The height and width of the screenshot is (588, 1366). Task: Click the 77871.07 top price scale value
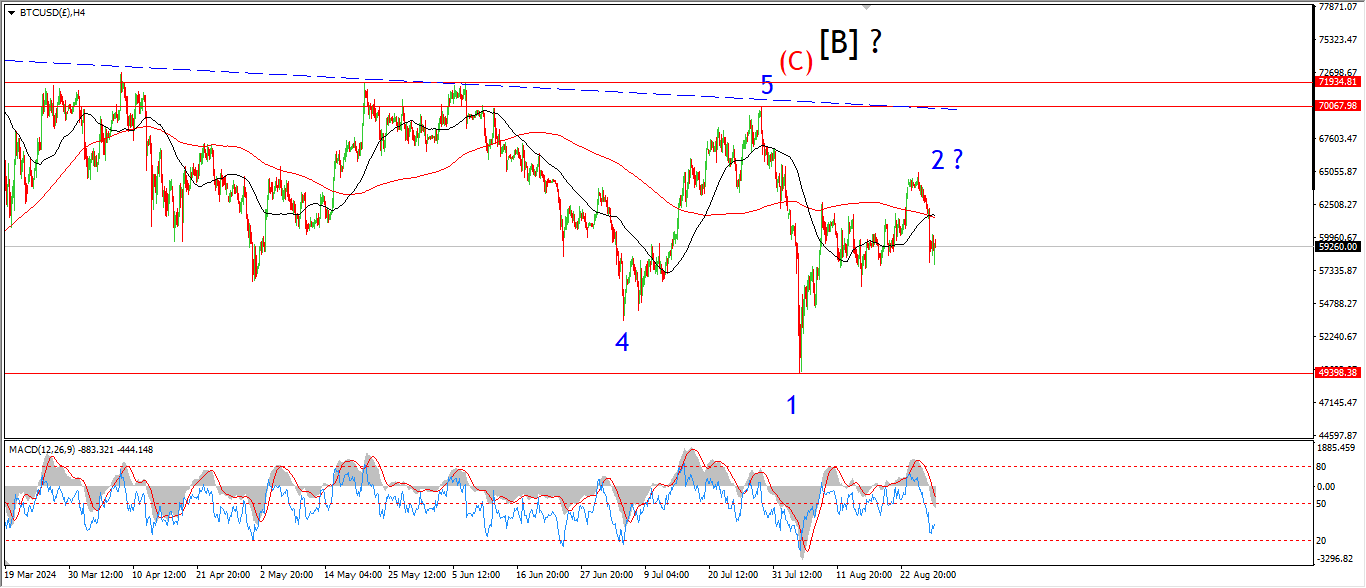pyautogui.click(x=1337, y=7)
